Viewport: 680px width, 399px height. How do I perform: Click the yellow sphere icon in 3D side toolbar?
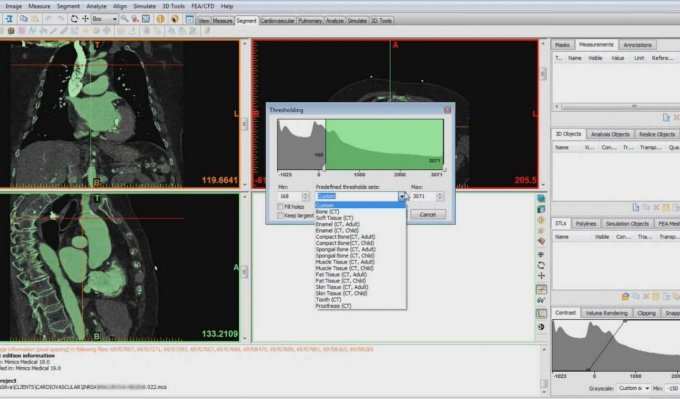click(541, 220)
